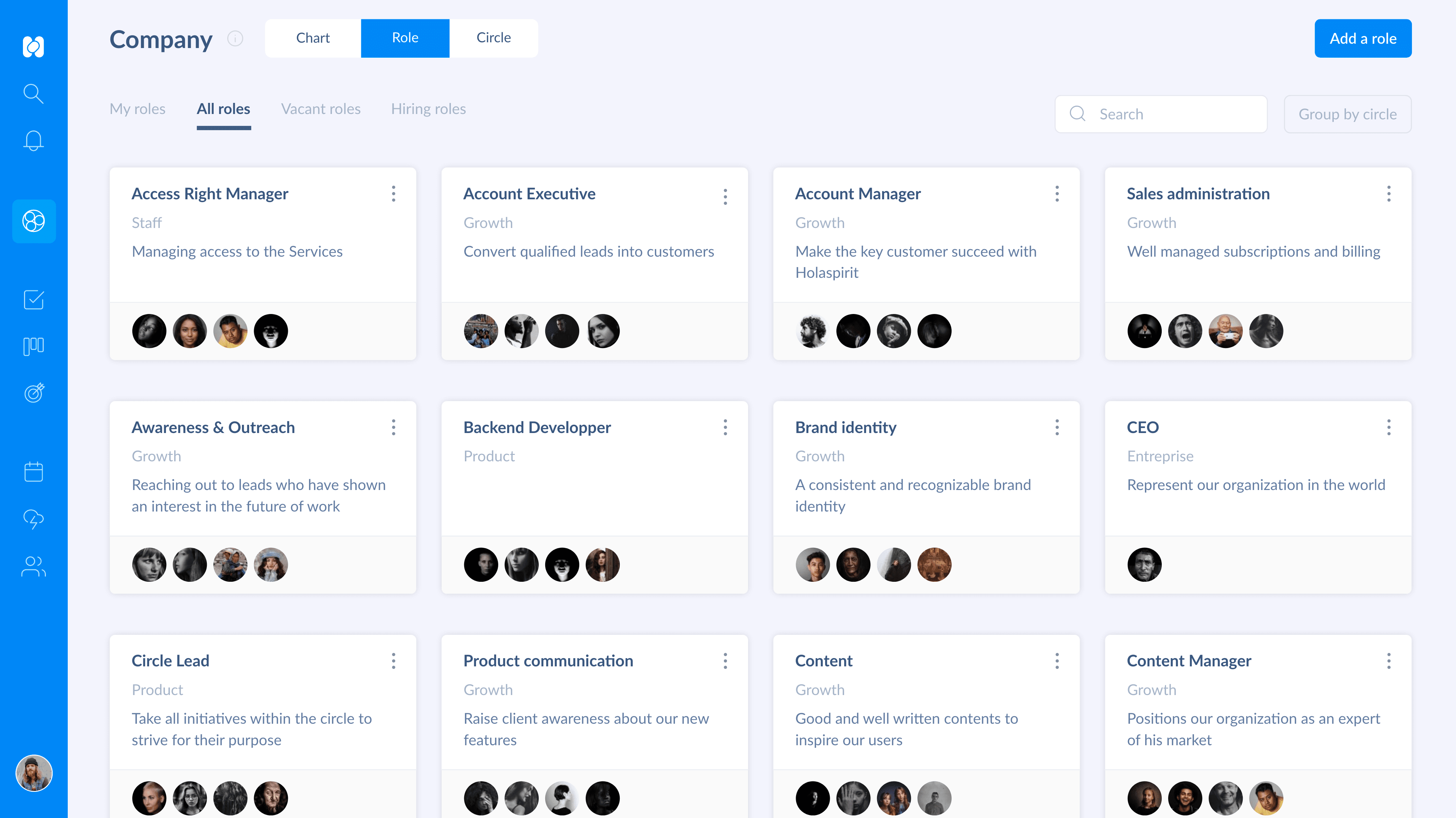Viewport: 1456px width, 818px height.
Task: Click 'Staff' circle label on Access Right Manager
Action: 146,223
